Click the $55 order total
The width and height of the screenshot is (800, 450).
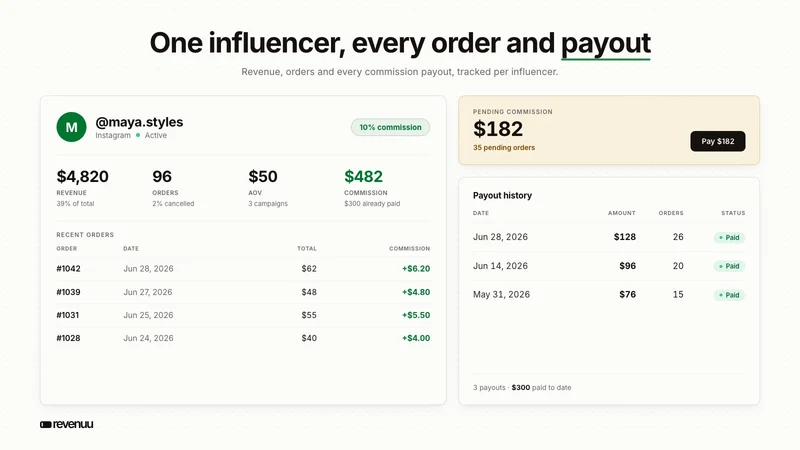click(x=309, y=315)
